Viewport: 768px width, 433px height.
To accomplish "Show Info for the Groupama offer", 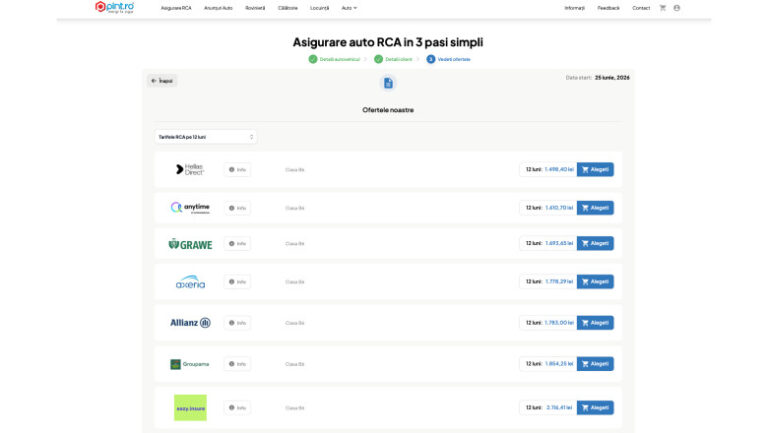I will [238, 364].
